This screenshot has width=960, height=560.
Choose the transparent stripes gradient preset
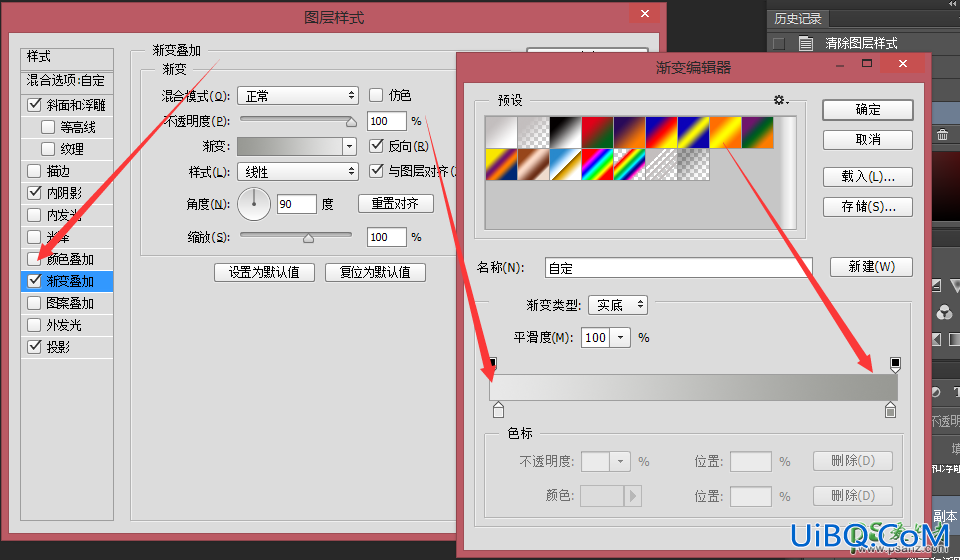[x=661, y=165]
